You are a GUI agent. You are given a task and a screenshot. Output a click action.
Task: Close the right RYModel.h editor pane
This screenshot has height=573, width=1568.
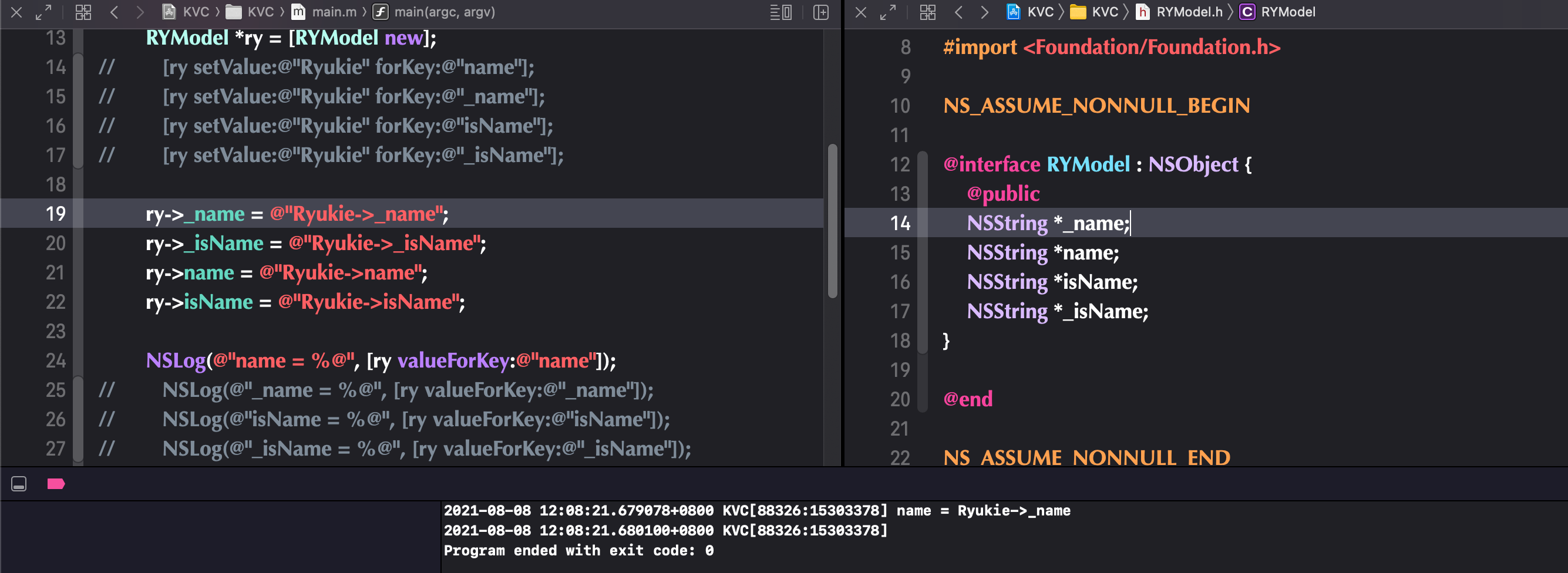(861, 12)
